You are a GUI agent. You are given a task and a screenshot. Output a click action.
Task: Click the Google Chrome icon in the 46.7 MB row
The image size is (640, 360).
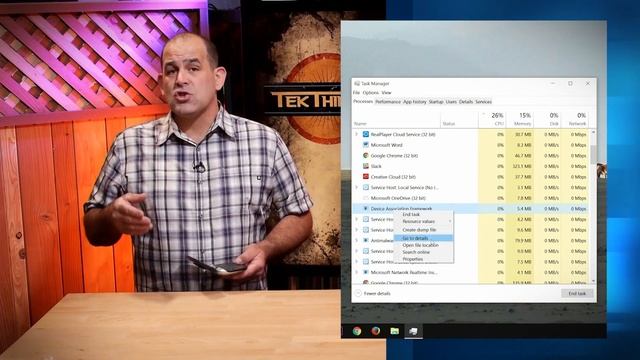pyautogui.click(x=366, y=156)
